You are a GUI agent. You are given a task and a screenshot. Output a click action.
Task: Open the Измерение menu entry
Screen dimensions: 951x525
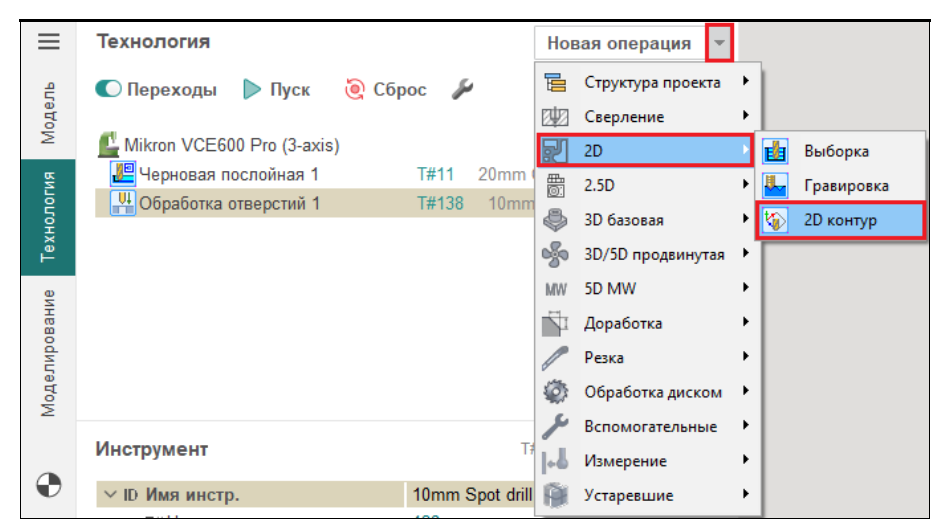pos(625,461)
